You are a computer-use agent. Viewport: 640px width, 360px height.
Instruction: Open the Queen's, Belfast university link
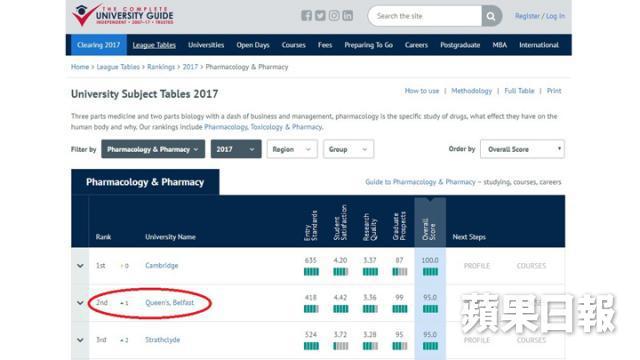click(x=170, y=302)
